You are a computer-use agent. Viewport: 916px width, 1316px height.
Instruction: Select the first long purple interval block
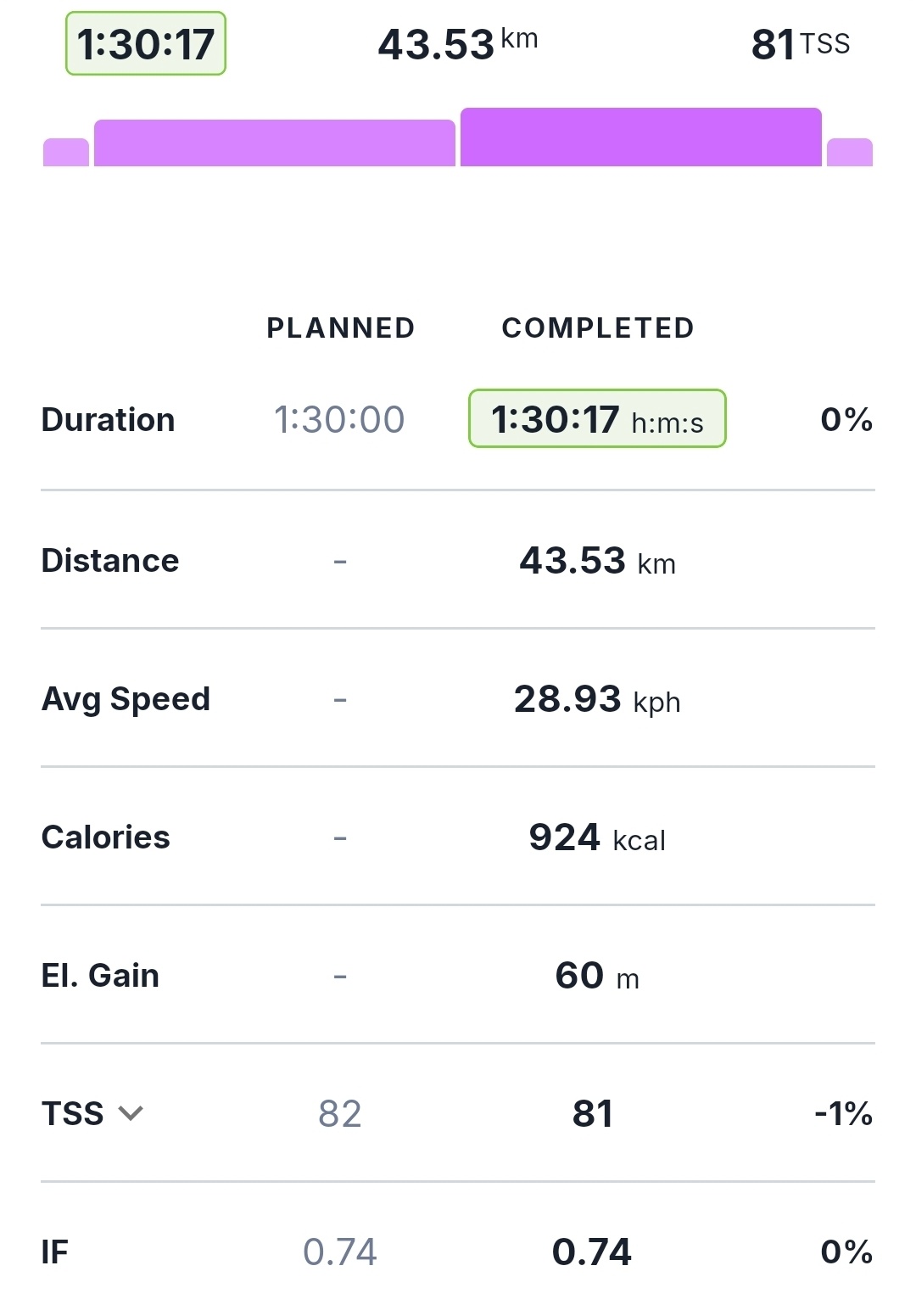pos(274,143)
